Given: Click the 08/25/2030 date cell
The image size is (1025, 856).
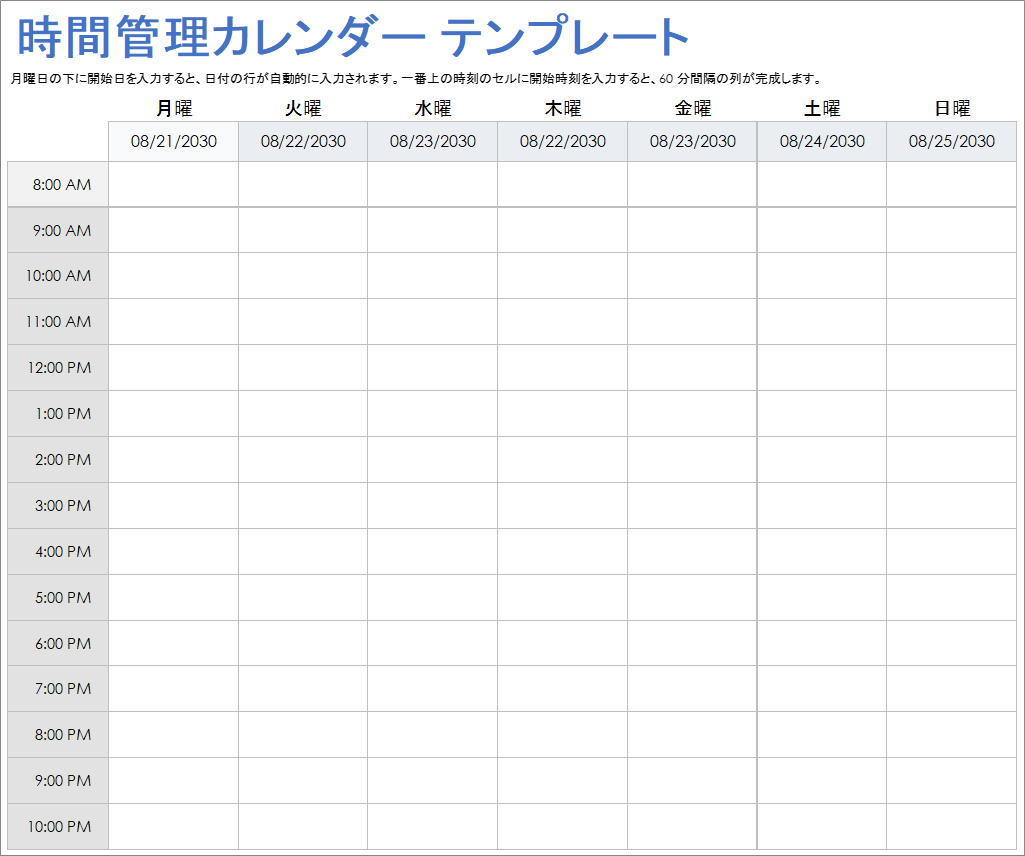Looking at the screenshot, I should tap(951, 141).
